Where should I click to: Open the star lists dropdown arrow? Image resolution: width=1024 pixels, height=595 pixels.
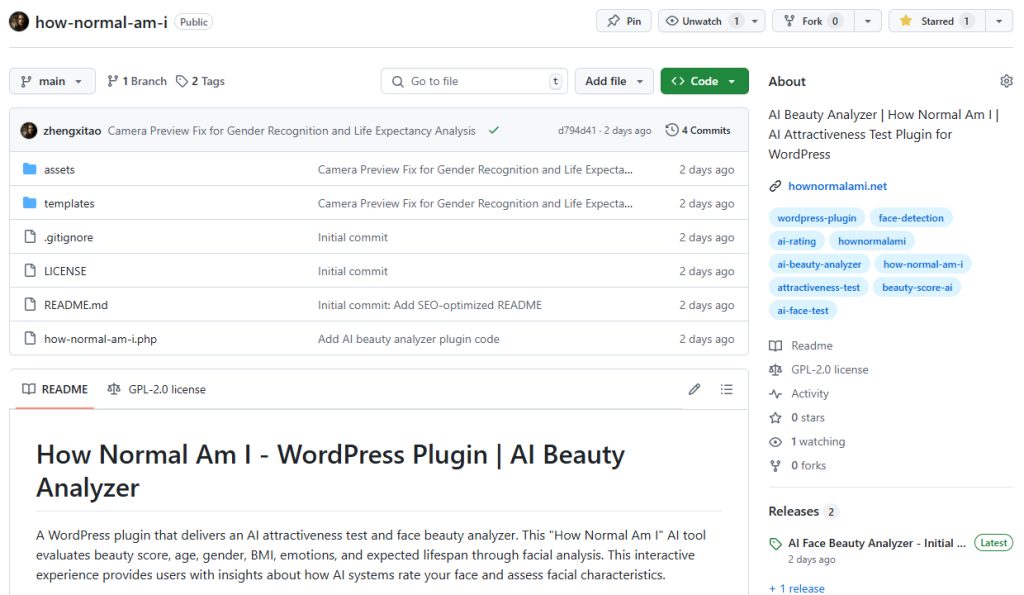[x=999, y=21]
